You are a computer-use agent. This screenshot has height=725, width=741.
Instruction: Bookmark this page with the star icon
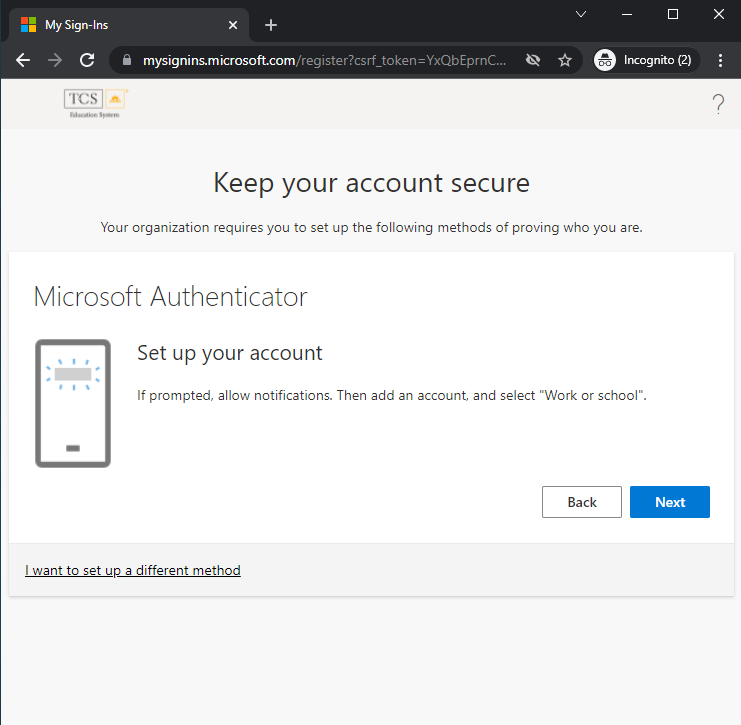[565, 60]
